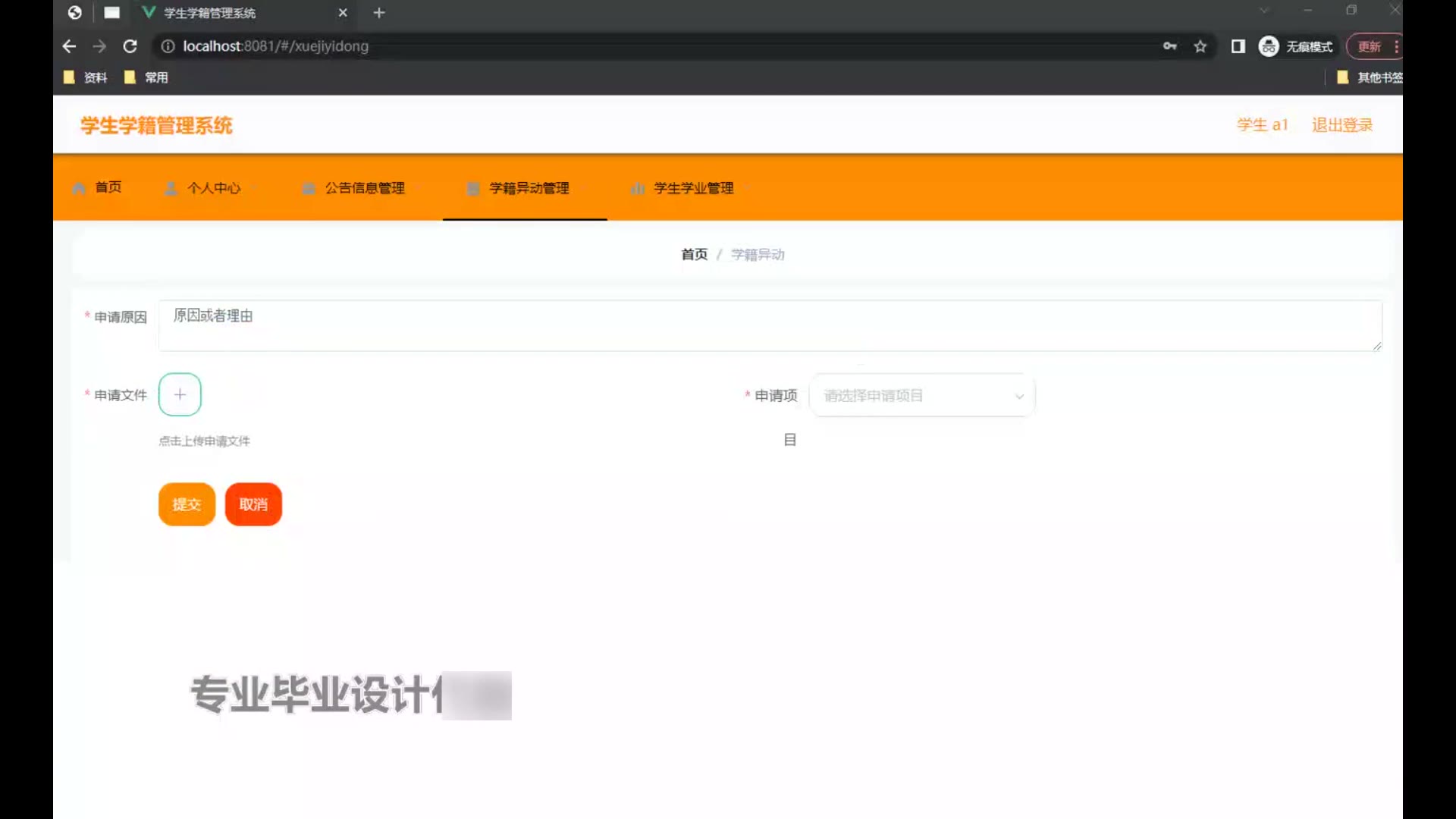Click the browser reload icon
The height and width of the screenshot is (819, 1456).
coord(130,46)
